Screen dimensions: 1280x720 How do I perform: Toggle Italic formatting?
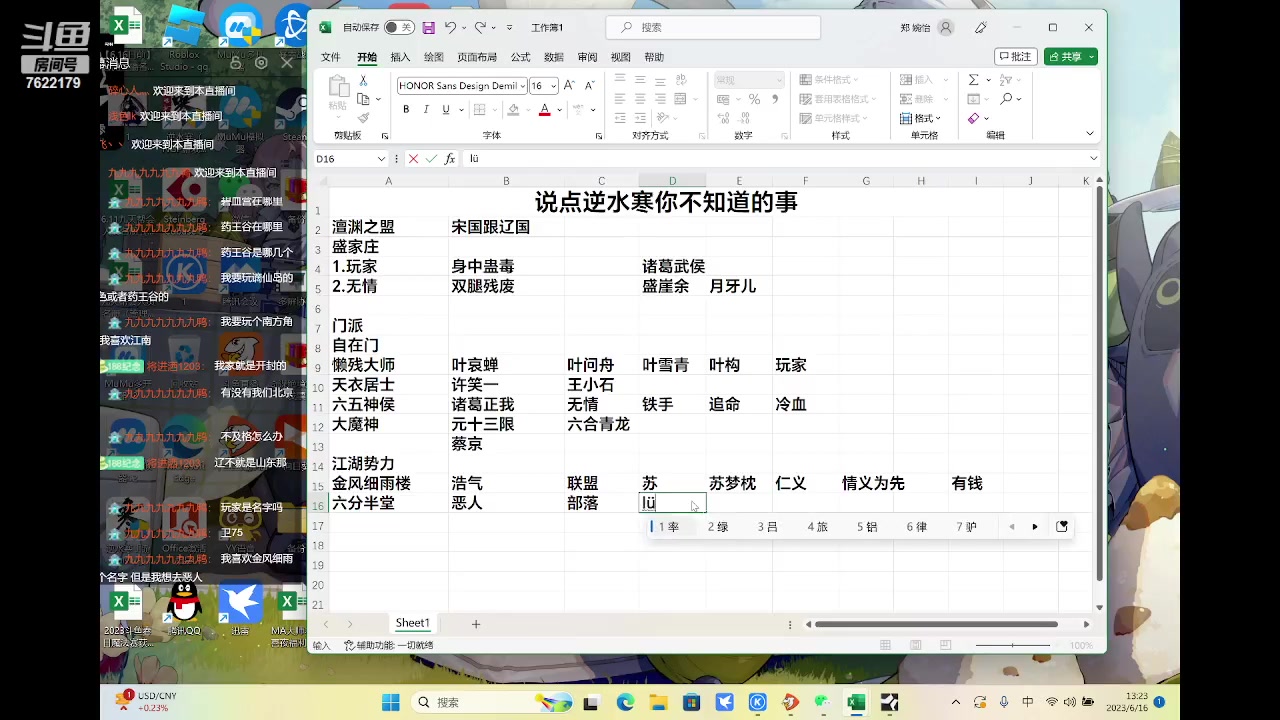point(424,109)
